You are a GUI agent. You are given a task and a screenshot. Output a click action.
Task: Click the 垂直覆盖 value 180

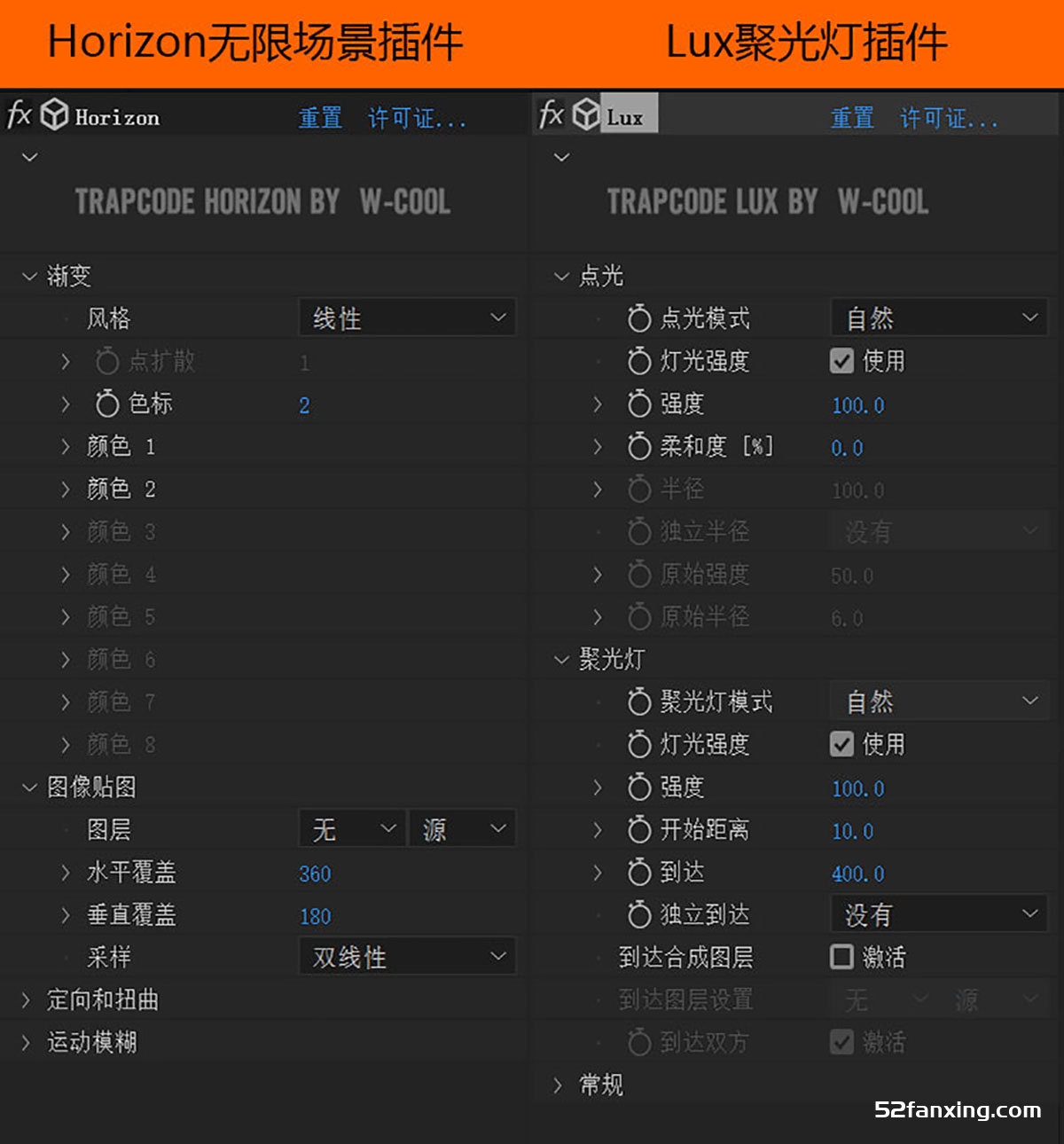[x=315, y=916]
